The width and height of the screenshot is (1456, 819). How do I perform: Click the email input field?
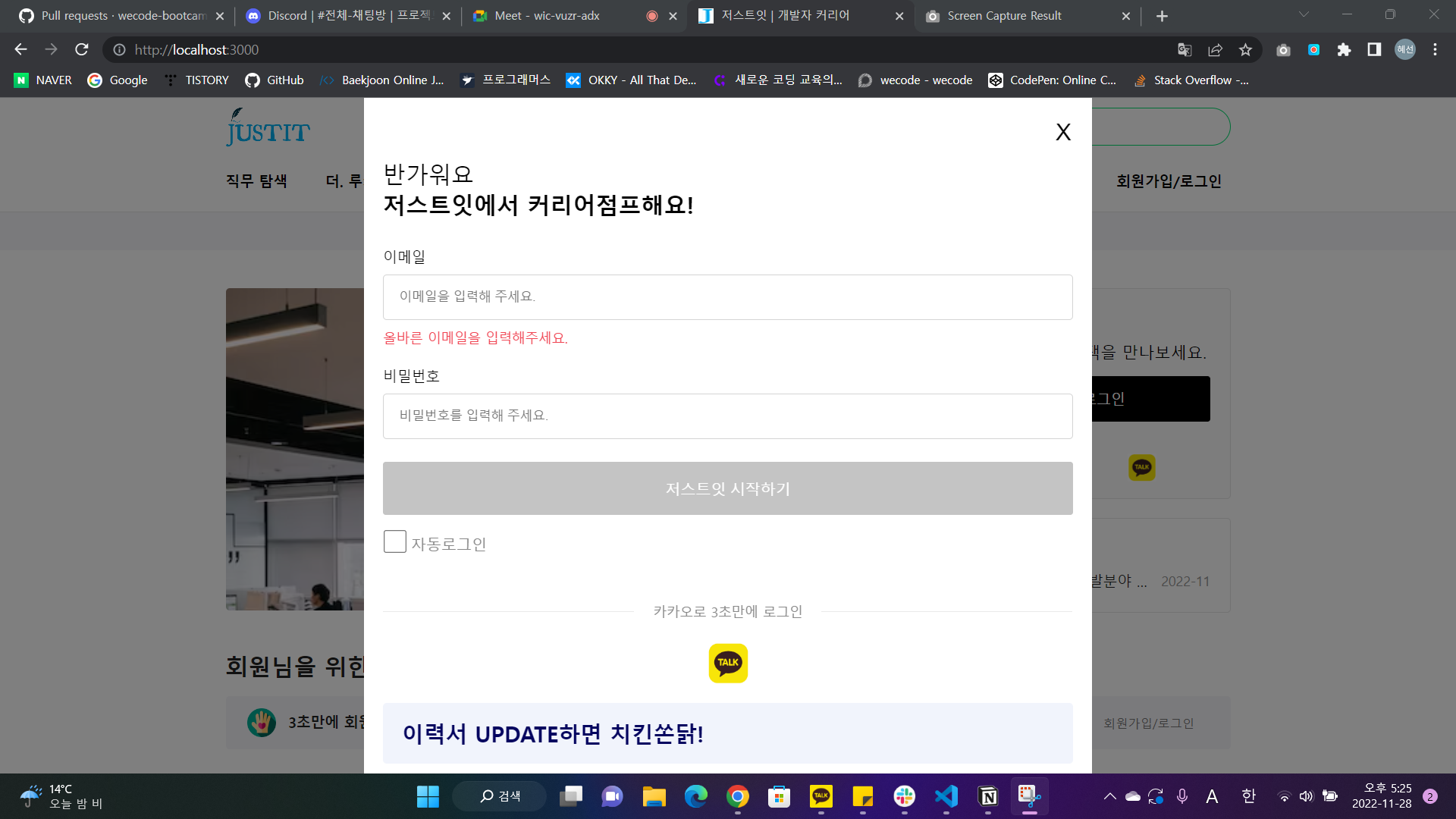(x=728, y=297)
